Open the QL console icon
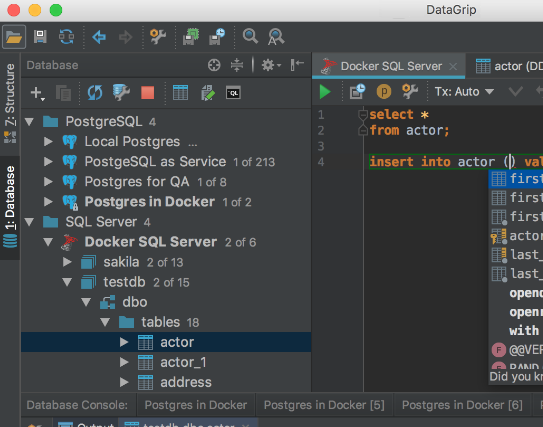The height and width of the screenshot is (427, 543). (233, 93)
